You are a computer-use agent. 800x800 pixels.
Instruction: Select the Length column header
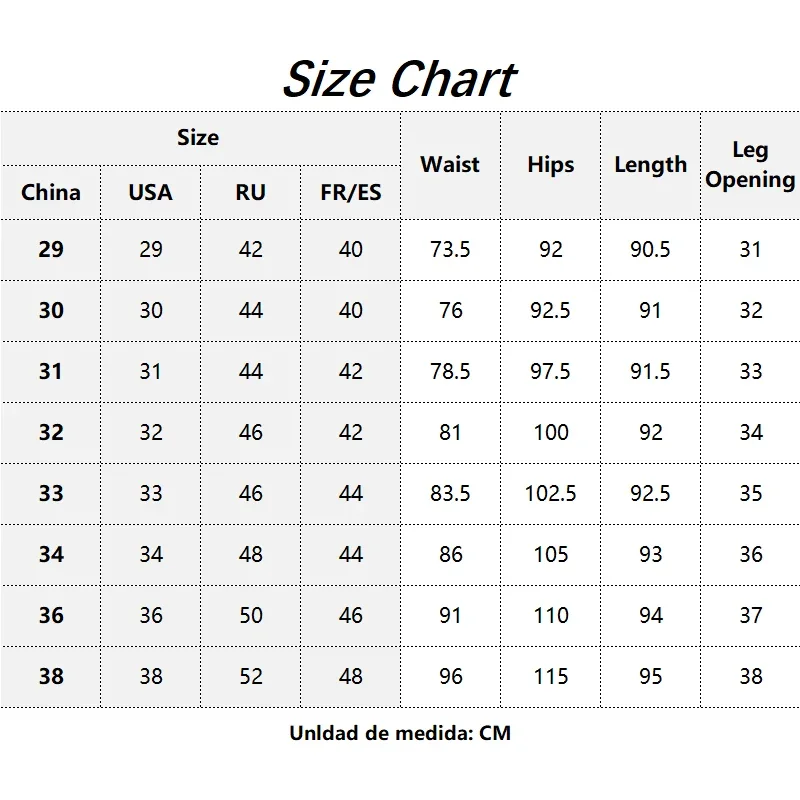(650, 165)
